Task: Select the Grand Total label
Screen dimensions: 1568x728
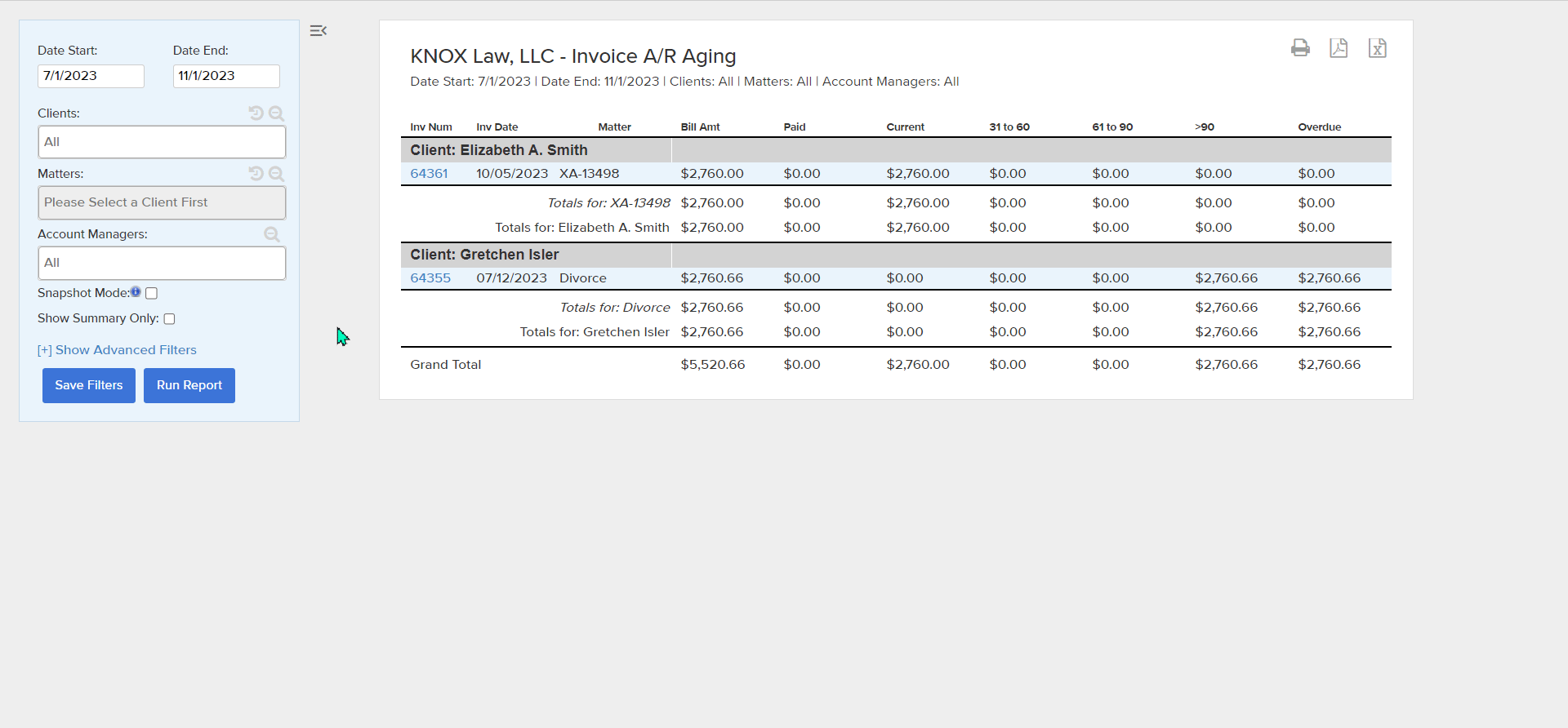Action: (x=446, y=365)
